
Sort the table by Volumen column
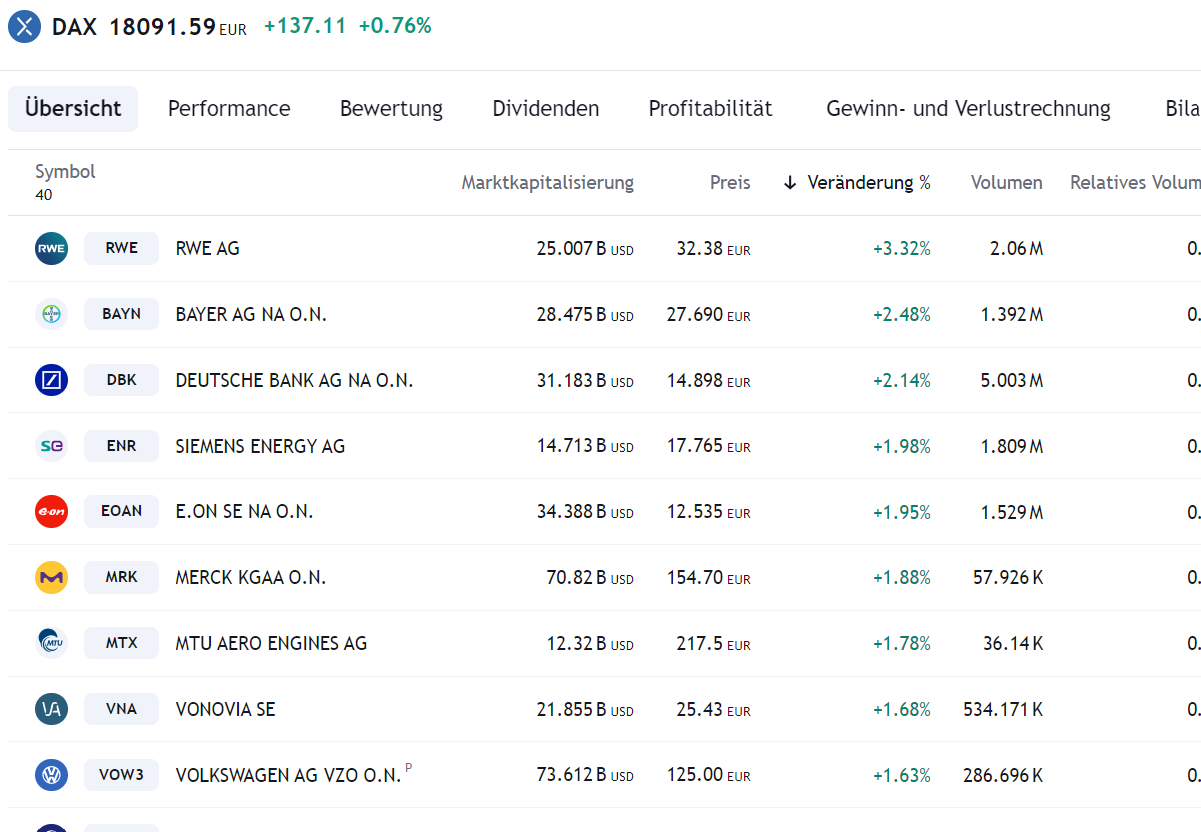pos(1006,182)
